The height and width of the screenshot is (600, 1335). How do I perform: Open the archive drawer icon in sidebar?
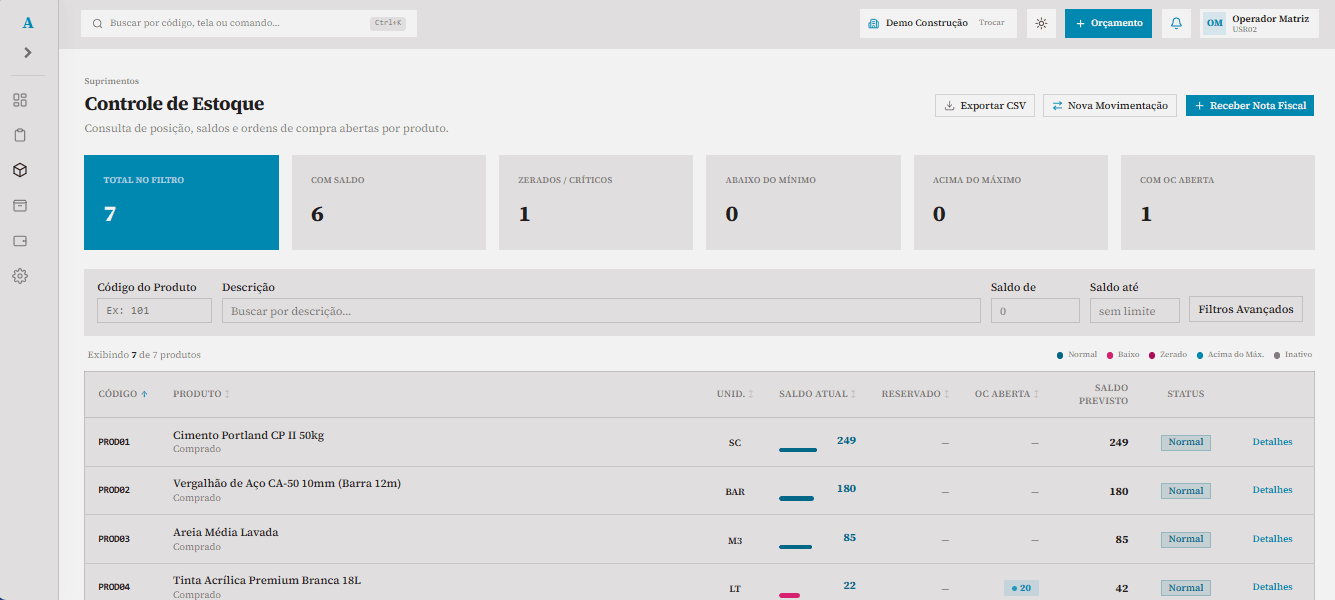pos(20,205)
